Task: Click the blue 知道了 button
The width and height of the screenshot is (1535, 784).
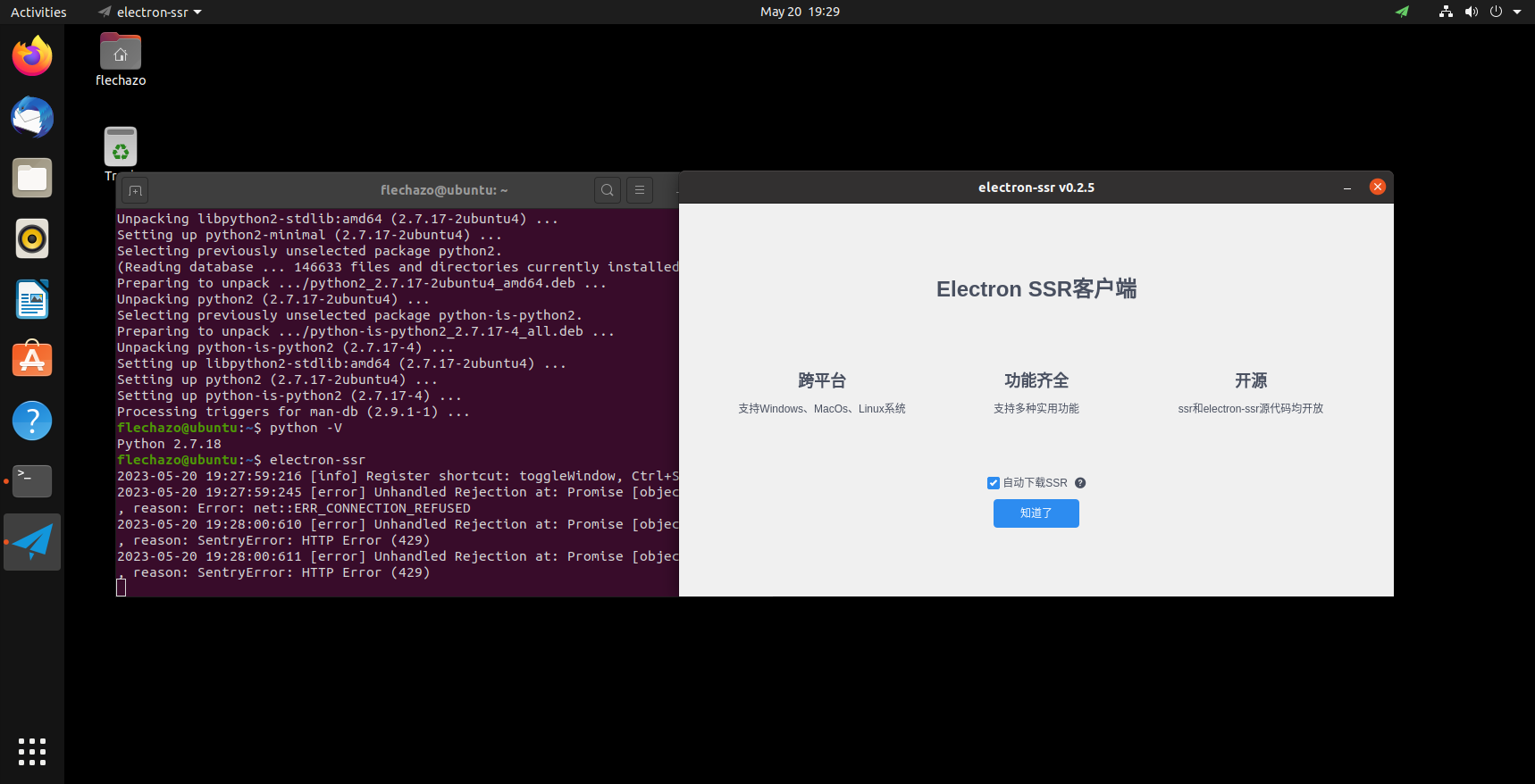Action: pos(1036,513)
